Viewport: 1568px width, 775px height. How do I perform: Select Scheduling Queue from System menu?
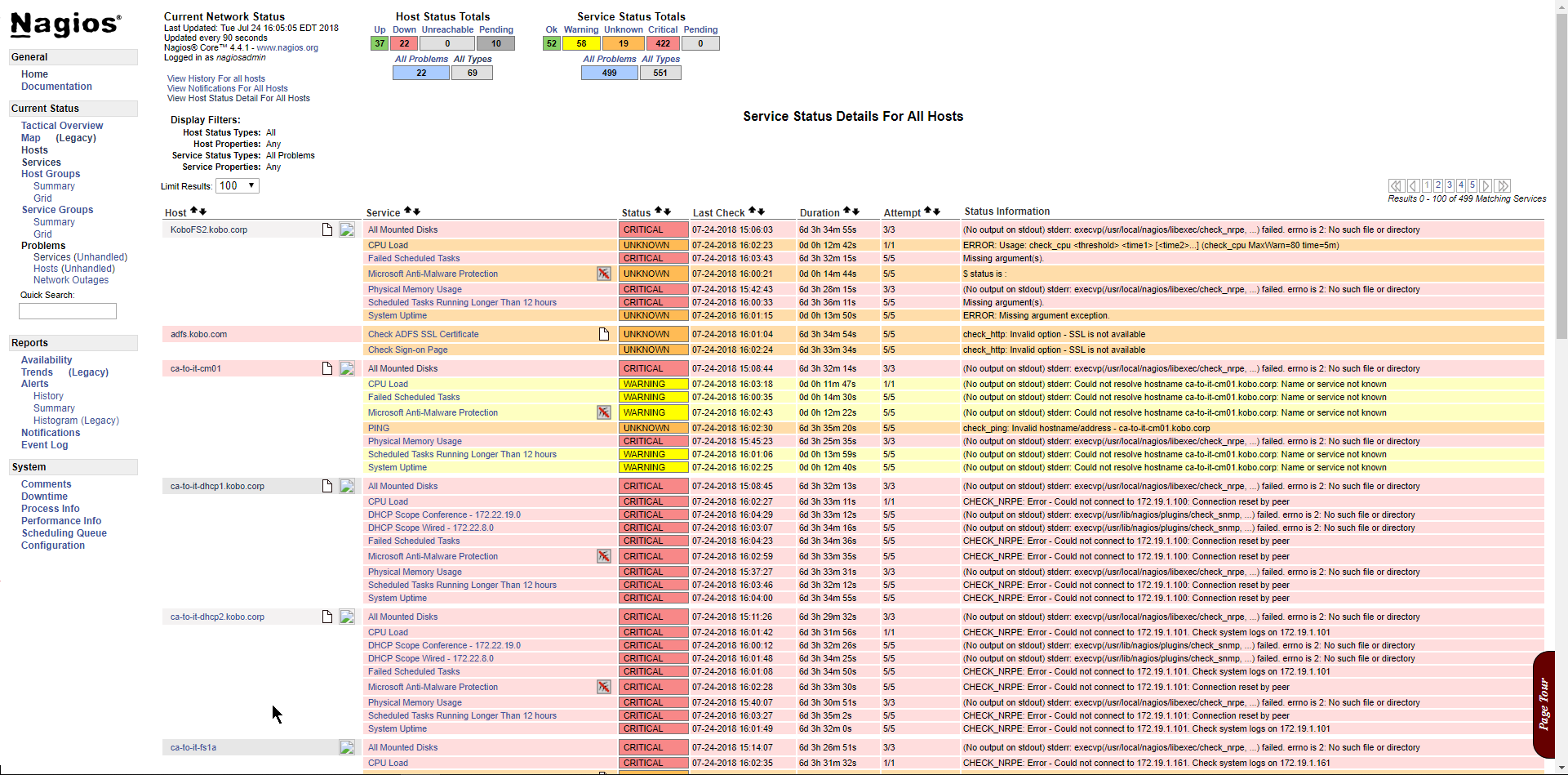coord(64,533)
